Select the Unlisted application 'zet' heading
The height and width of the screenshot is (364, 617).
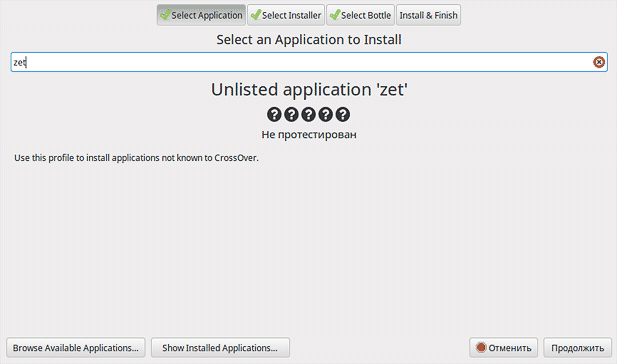[x=309, y=90]
